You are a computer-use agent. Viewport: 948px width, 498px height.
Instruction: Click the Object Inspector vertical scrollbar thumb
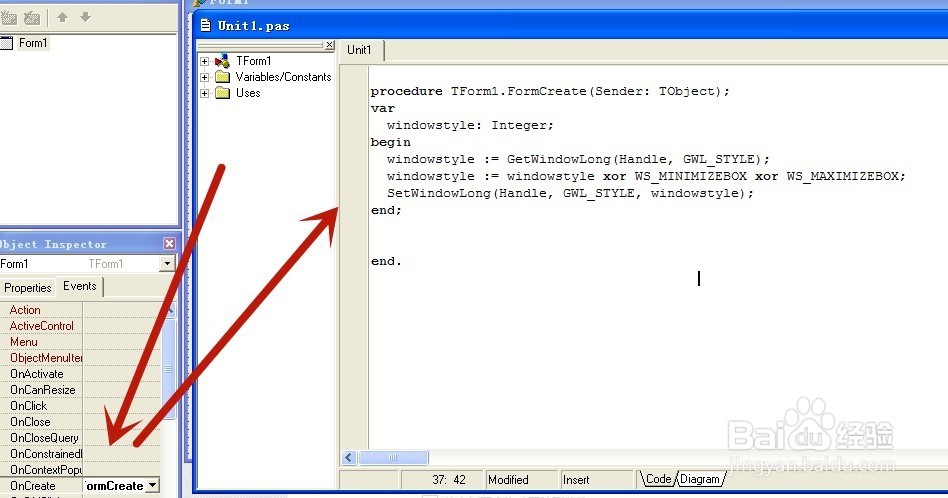169,369
